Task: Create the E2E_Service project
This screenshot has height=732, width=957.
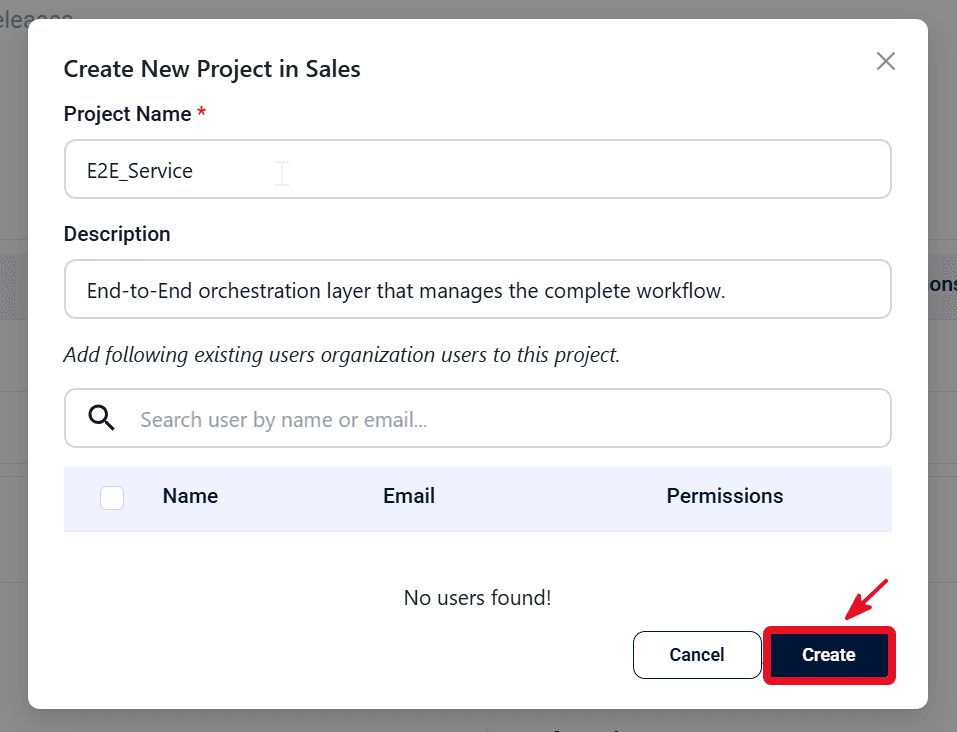Action: click(829, 654)
